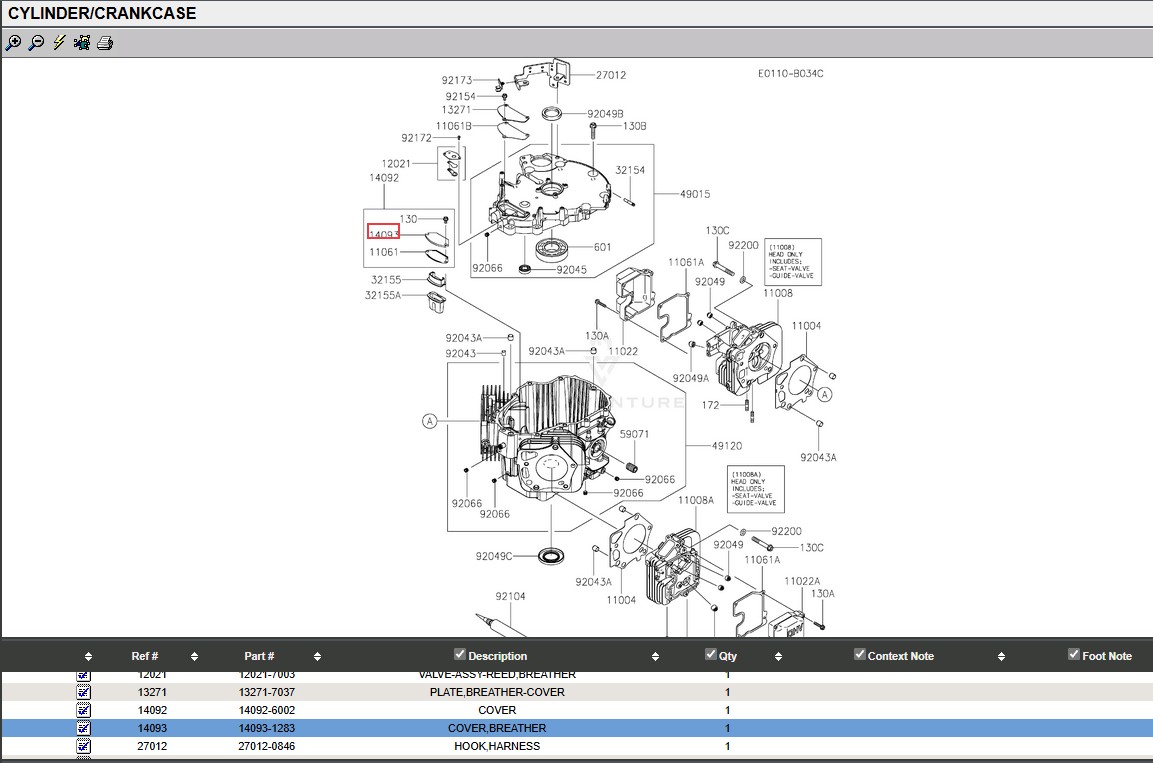Viewport: 1153px width, 763px height.
Task: Click the zoom out magnifier icon
Action: pyautogui.click(x=36, y=43)
